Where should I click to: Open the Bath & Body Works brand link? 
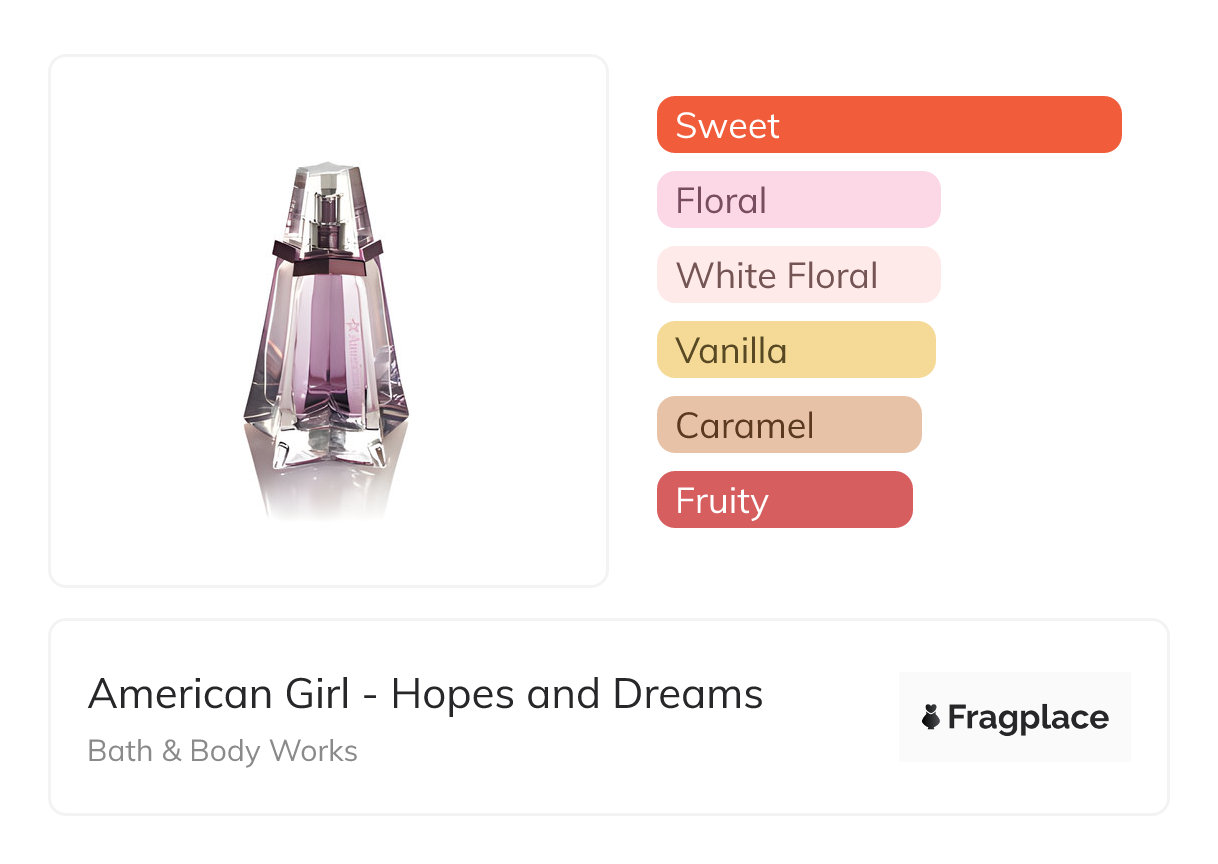(x=222, y=751)
